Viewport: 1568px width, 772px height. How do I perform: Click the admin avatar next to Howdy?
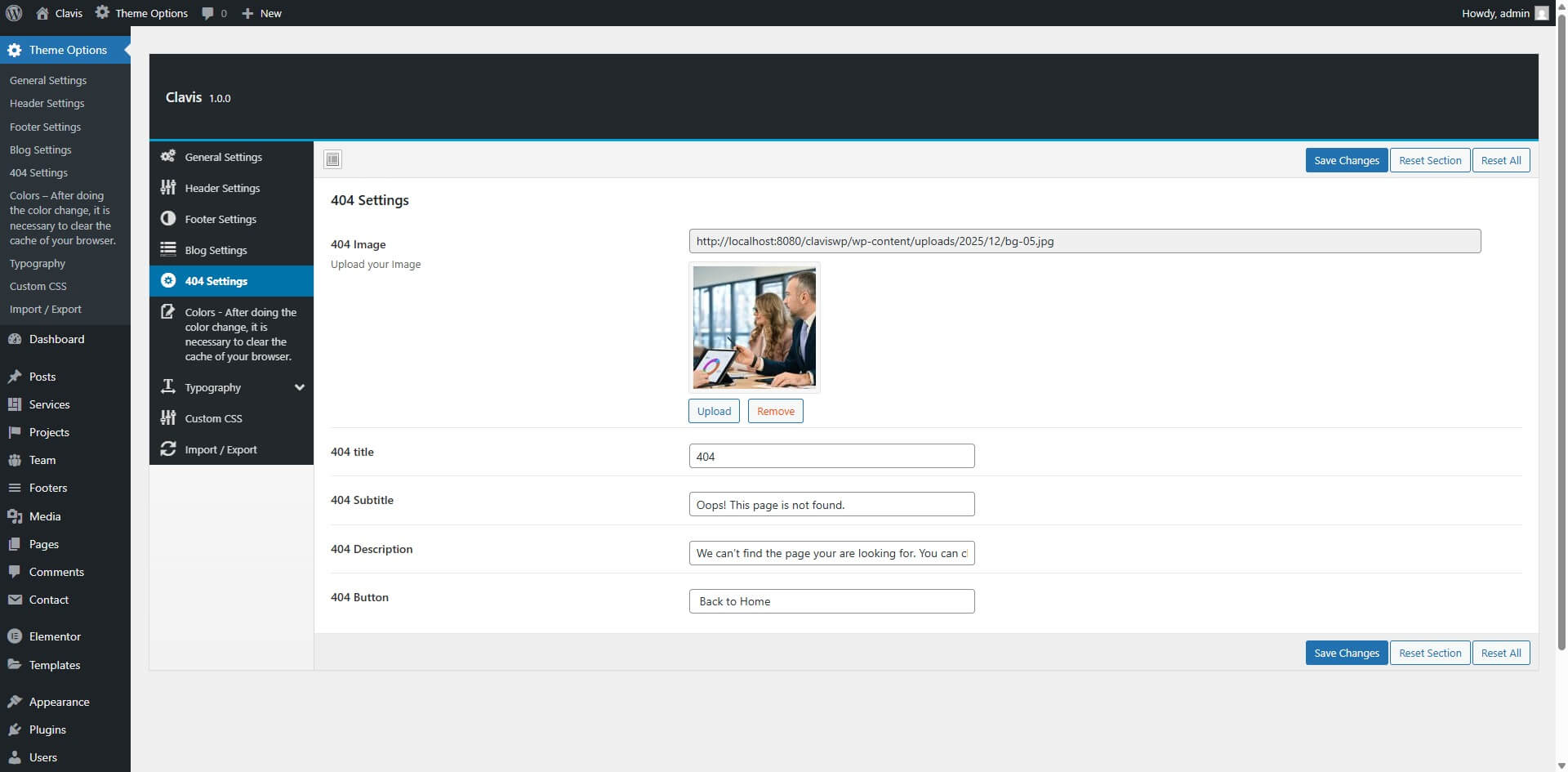1541,13
